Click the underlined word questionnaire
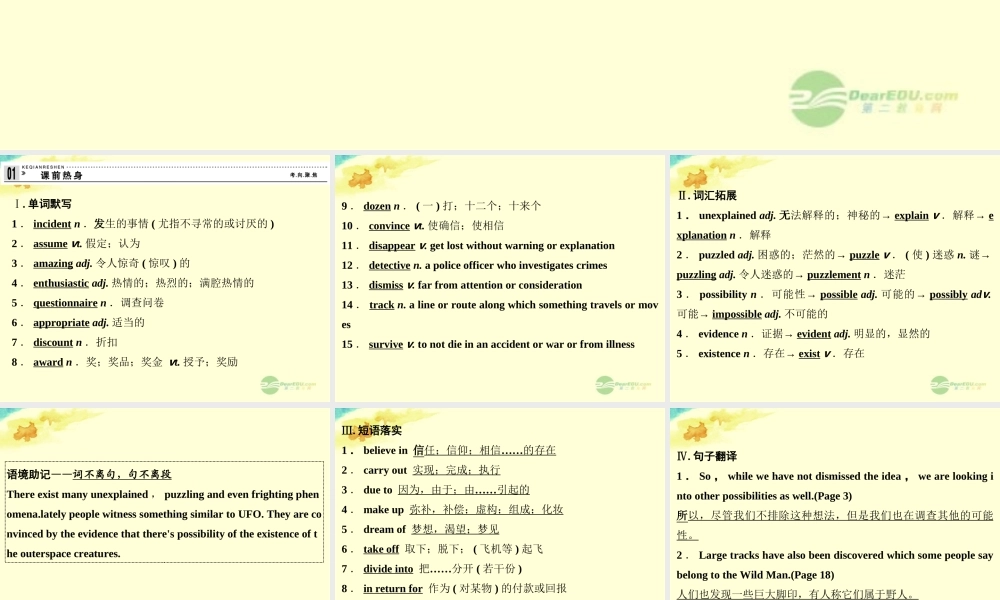The height and width of the screenshot is (600, 1000). coord(65,303)
